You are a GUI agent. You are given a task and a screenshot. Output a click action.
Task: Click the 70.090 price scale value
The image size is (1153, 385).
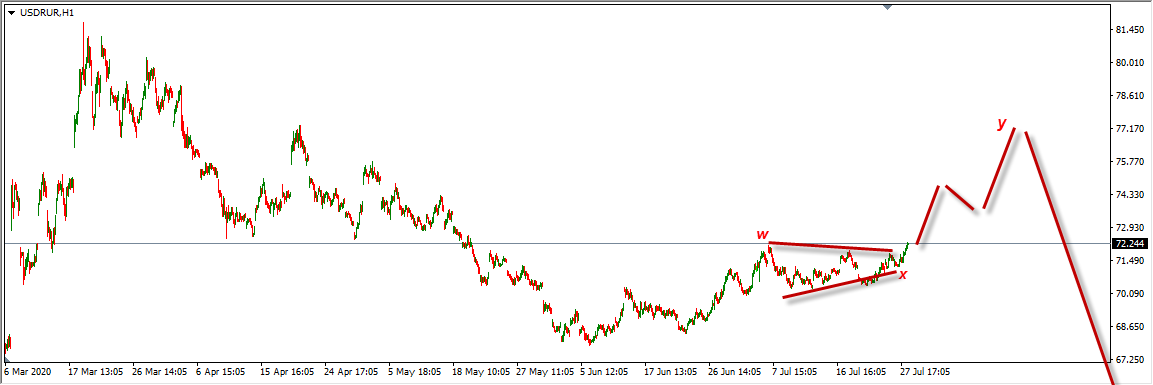[x=1129, y=294]
